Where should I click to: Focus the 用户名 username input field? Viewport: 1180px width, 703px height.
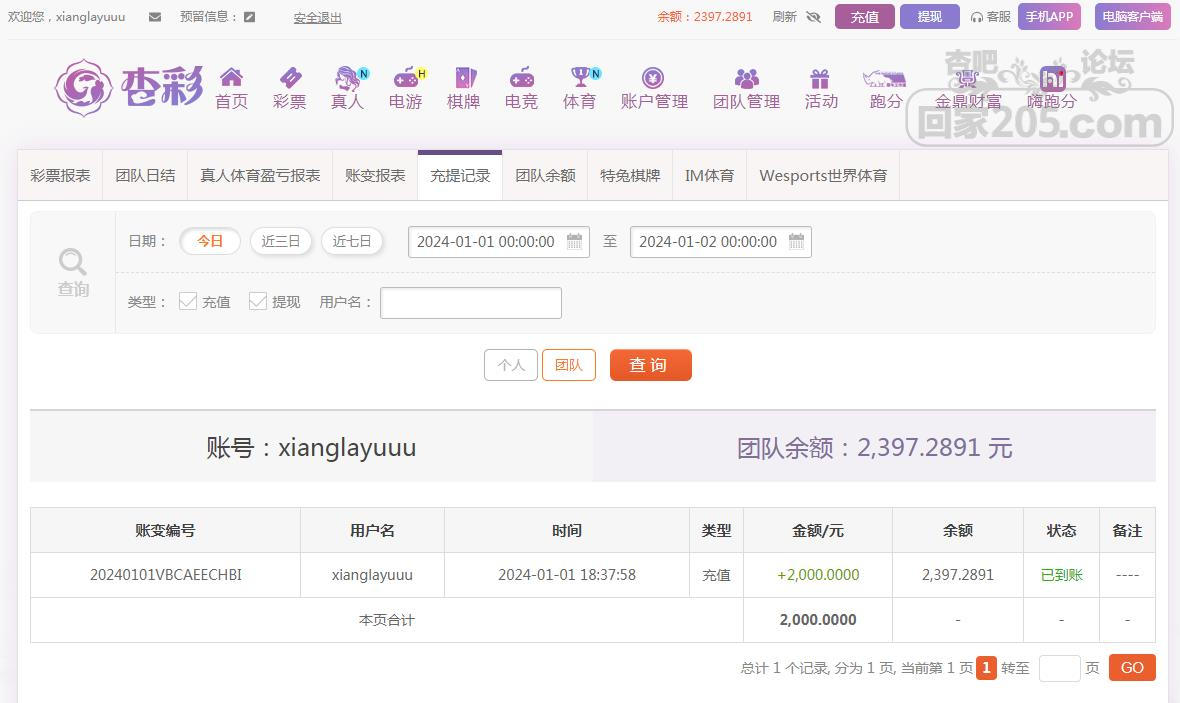click(471, 303)
